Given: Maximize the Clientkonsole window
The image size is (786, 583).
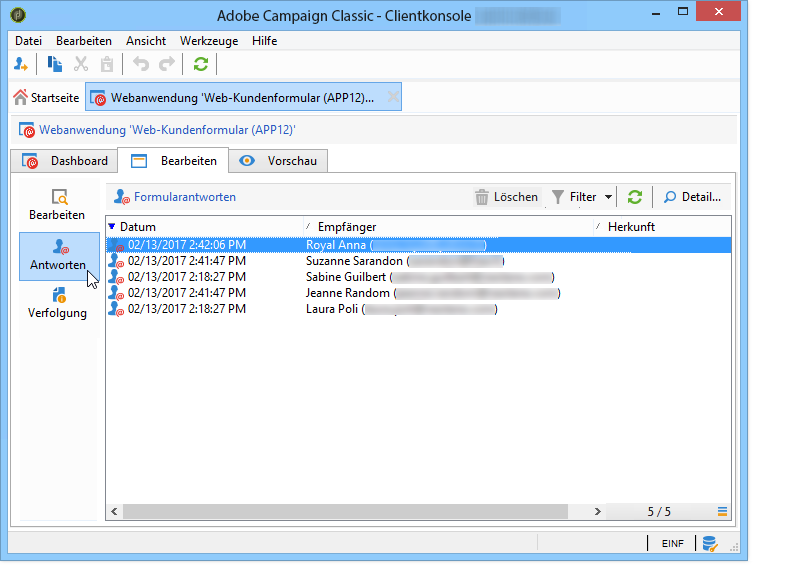Looking at the screenshot, I should click(683, 12).
